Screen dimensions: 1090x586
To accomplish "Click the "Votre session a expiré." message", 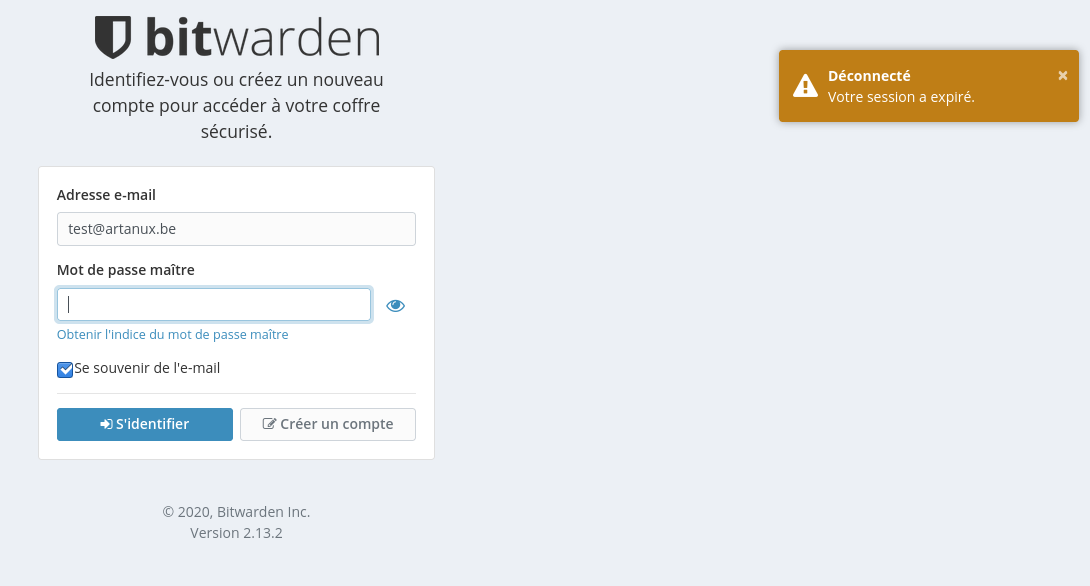I will click(x=901, y=97).
